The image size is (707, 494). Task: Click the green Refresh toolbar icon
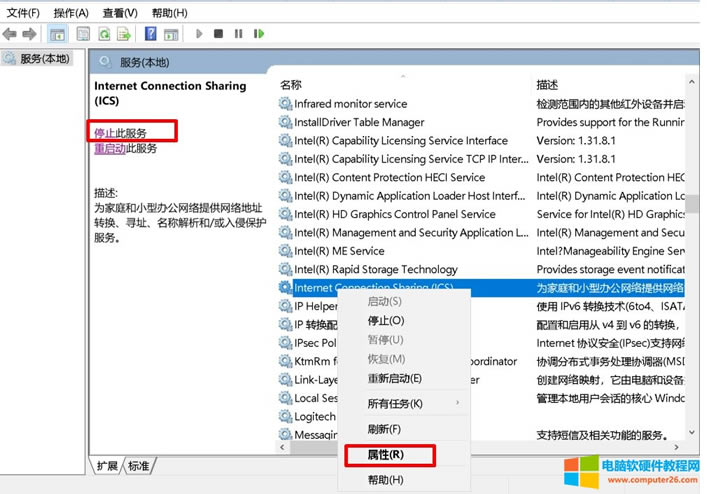pyautogui.click(x=104, y=34)
